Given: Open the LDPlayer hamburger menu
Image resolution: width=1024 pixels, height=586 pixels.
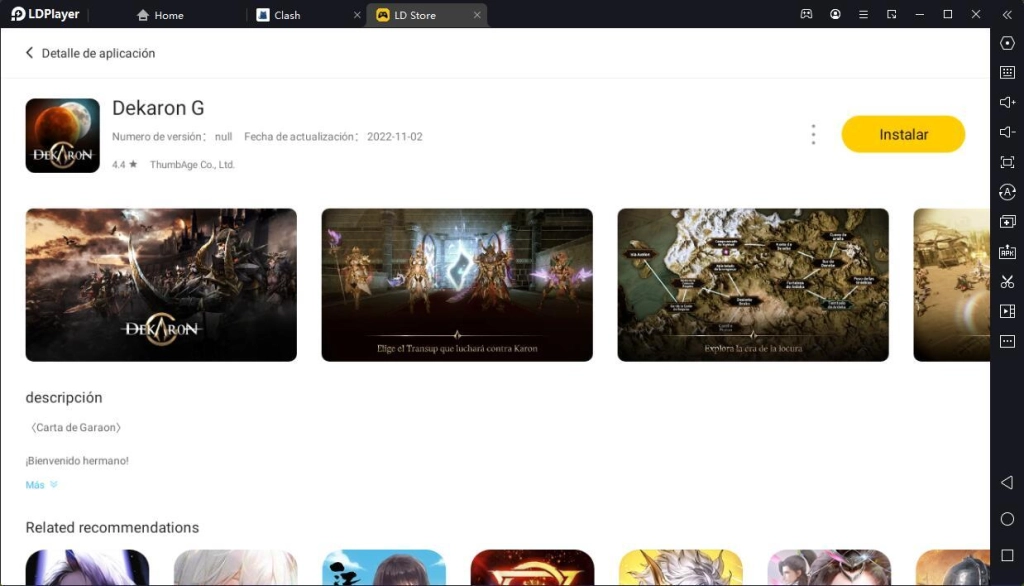Looking at the screenshot, I should pos(863,15).
